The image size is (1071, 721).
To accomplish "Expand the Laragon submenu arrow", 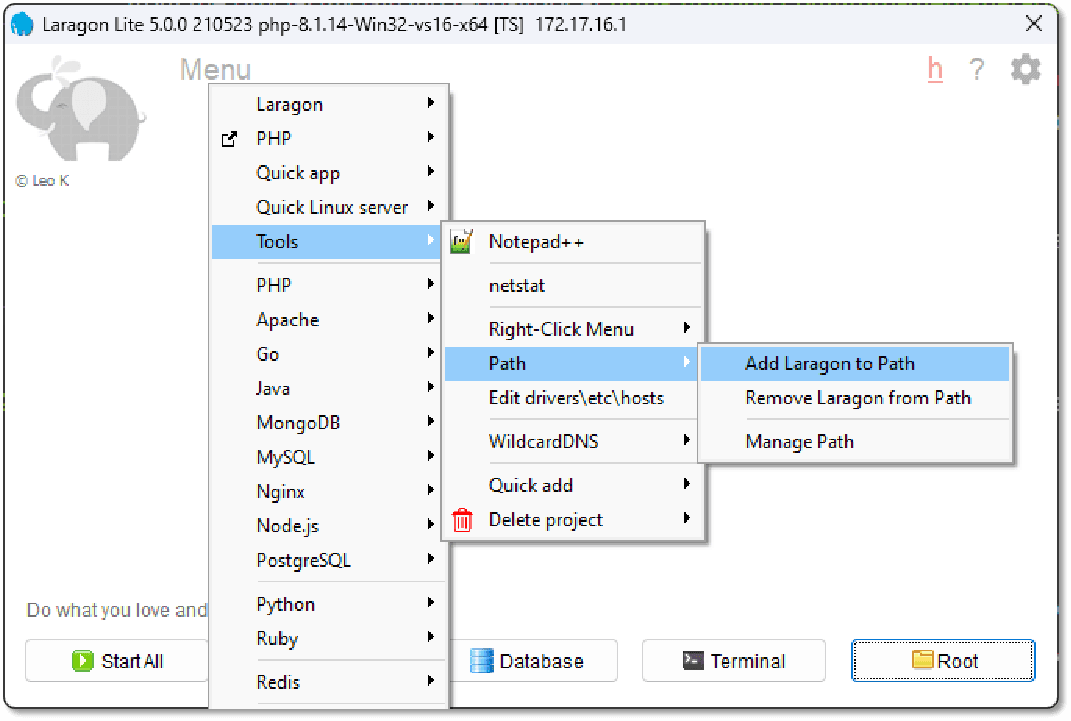I will click(x=430, y=103).
